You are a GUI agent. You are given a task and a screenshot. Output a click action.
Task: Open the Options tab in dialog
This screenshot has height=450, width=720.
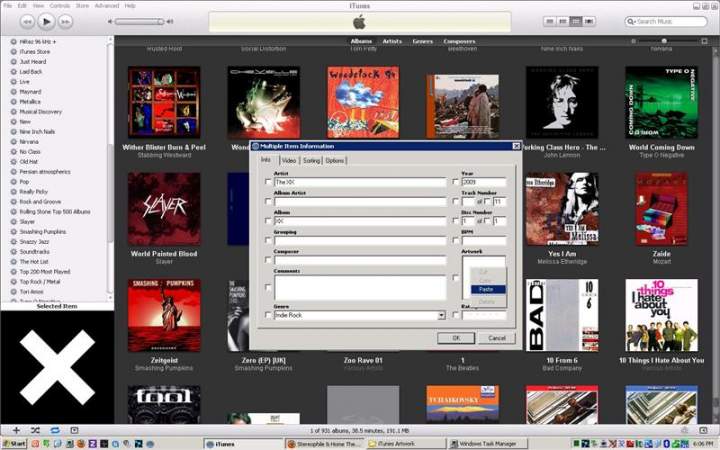335,160
